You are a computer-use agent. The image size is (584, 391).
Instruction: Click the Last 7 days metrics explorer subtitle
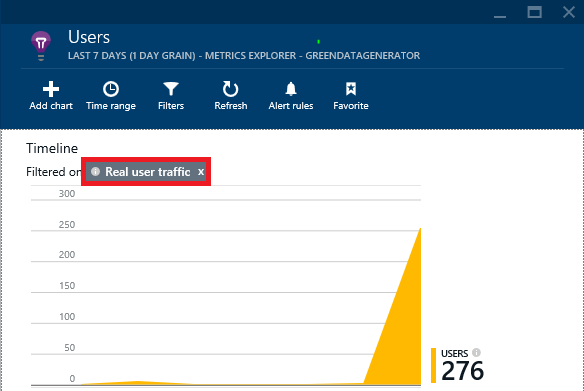point(244,56)
